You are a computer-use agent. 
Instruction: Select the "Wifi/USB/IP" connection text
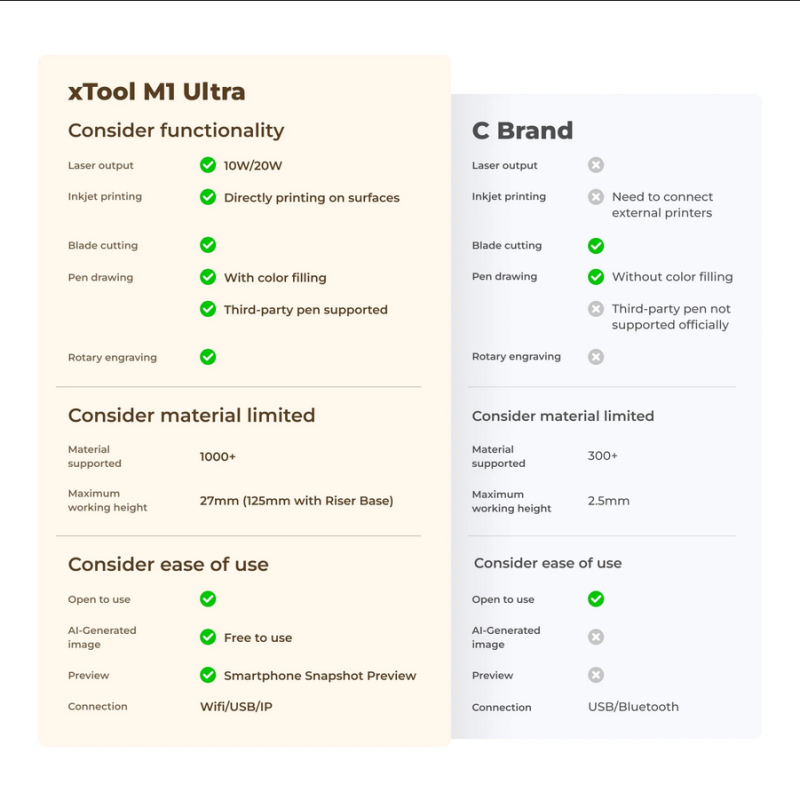[236, 707]
